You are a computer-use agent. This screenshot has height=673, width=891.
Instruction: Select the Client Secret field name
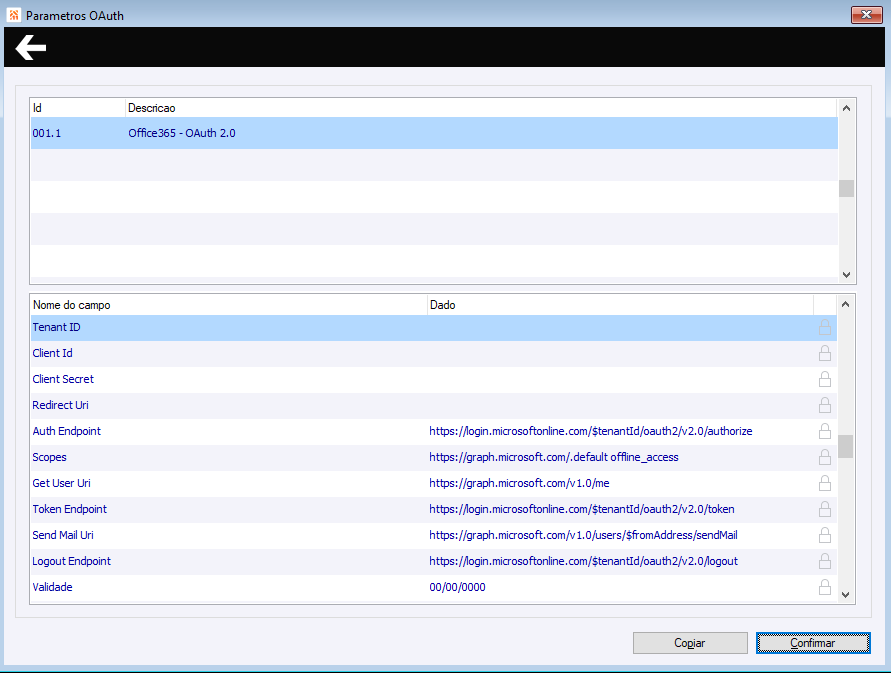[x=63, y=379]
